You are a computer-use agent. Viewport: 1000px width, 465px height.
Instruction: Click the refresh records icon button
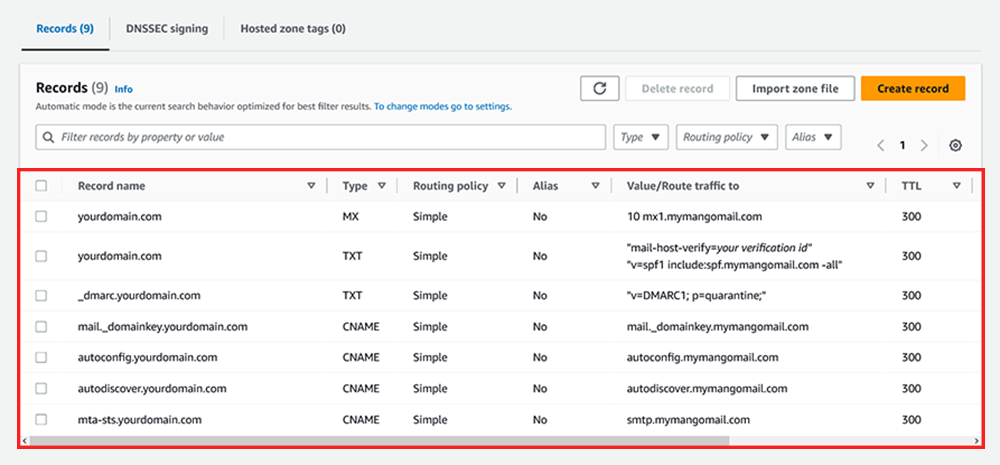(x=599, y=89)
